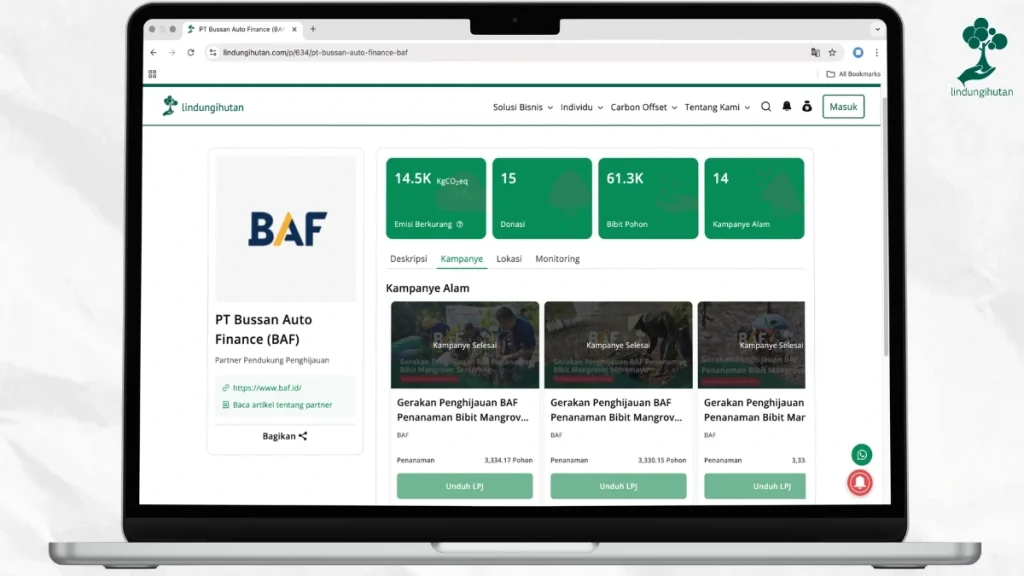Open campaign title above 3,334.17 Pohon
The width and height of the screenshot is (1024, 576).
click(x=462, y=409)
